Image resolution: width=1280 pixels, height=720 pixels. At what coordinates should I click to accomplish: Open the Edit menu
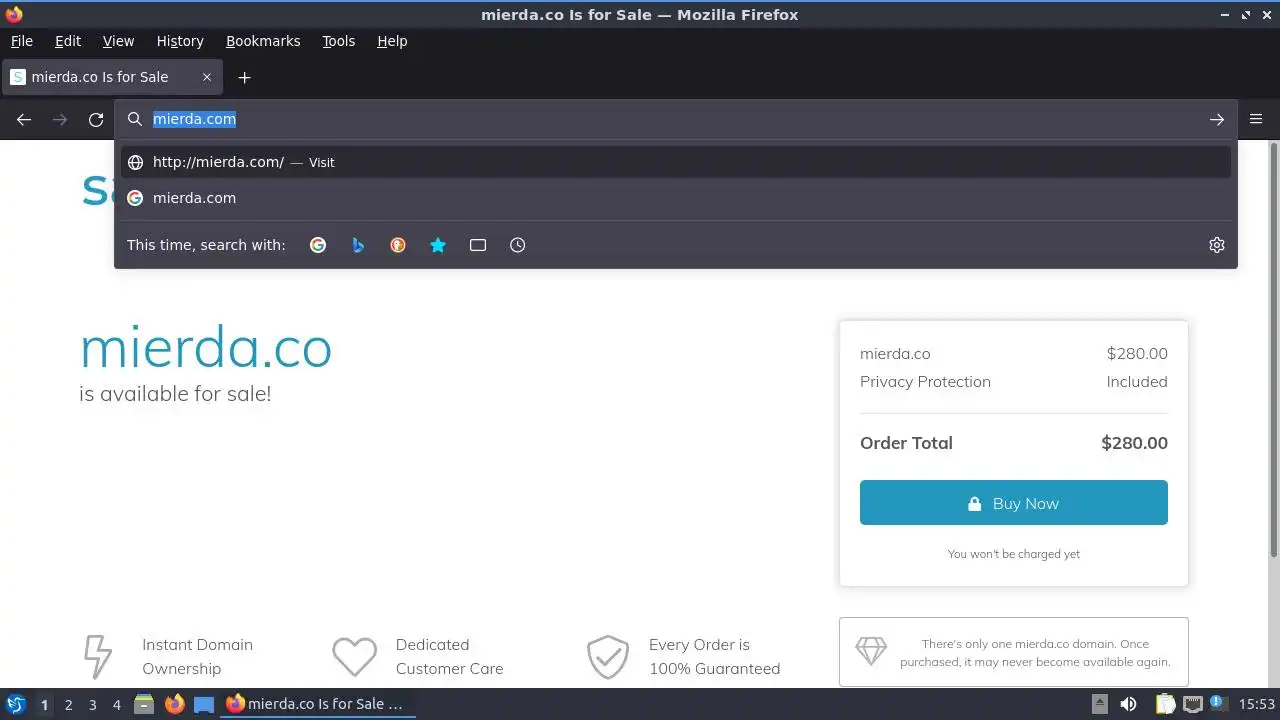[x=68, y=41]
